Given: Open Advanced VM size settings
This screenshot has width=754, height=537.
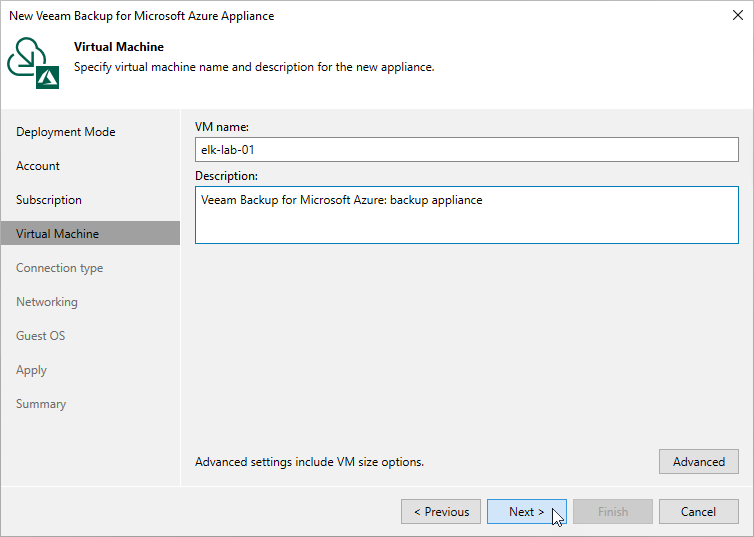Looking at the screenshot, I should click(x=699, y=462).
